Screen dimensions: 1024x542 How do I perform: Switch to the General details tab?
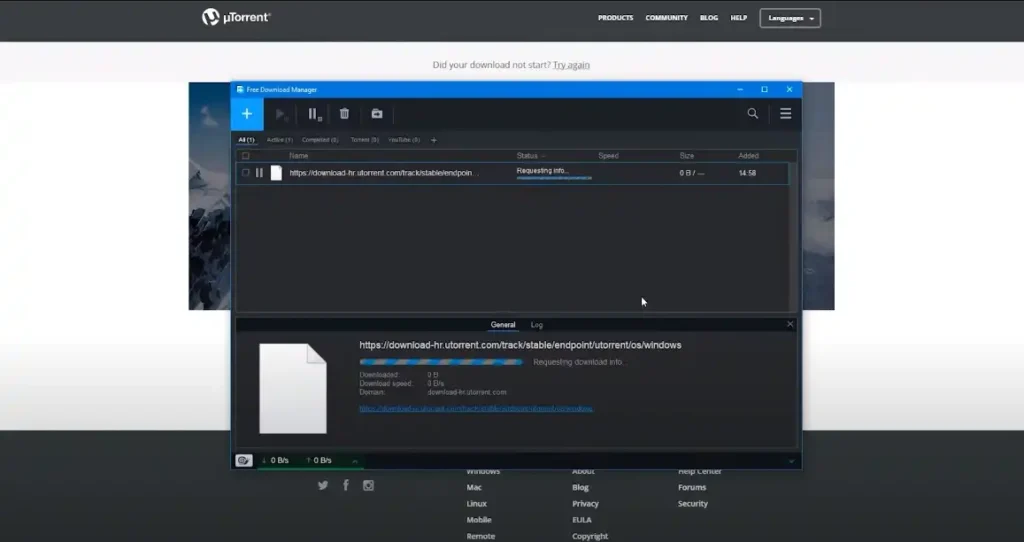point(503,325)
